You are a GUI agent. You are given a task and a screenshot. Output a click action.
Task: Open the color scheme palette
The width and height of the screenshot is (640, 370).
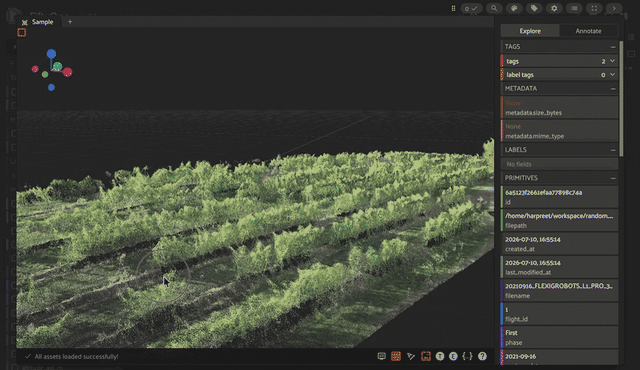tap(514, 8)
